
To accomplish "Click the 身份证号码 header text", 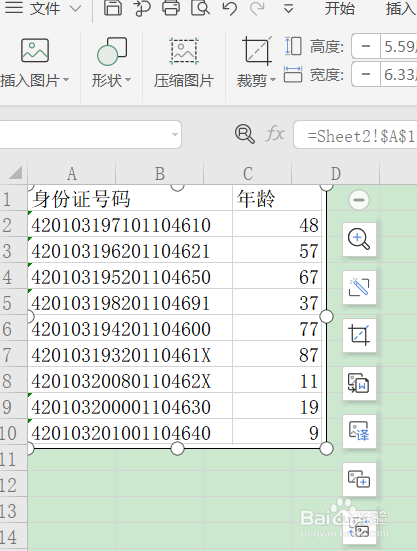I will click(82, 199).
